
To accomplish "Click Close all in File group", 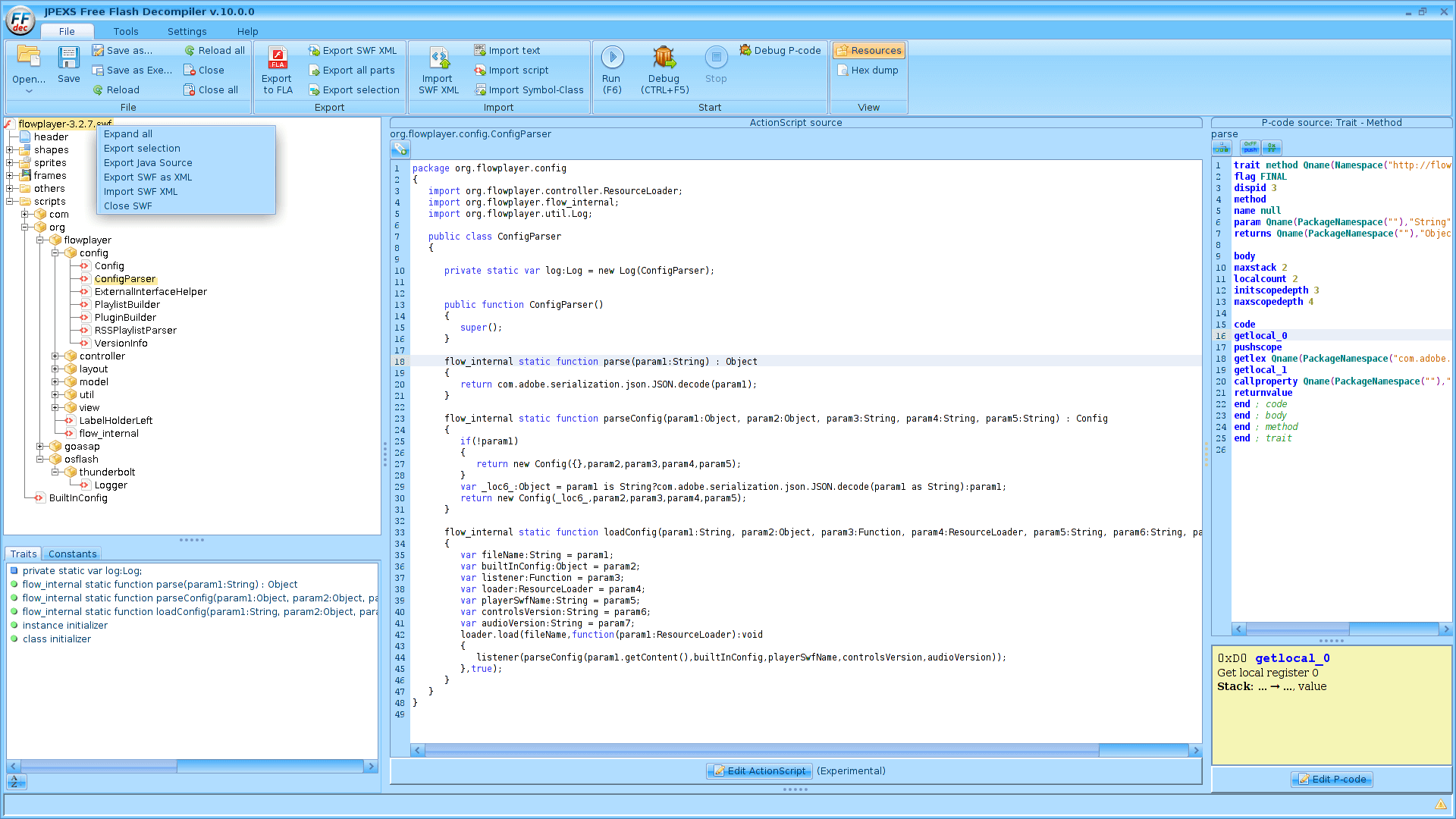I will (211, 89).
